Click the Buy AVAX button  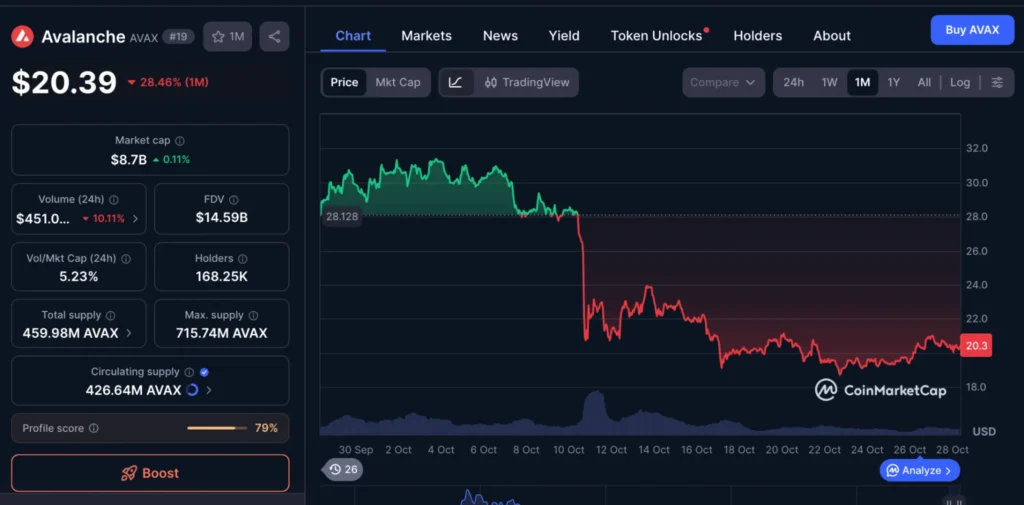point(972,30)
